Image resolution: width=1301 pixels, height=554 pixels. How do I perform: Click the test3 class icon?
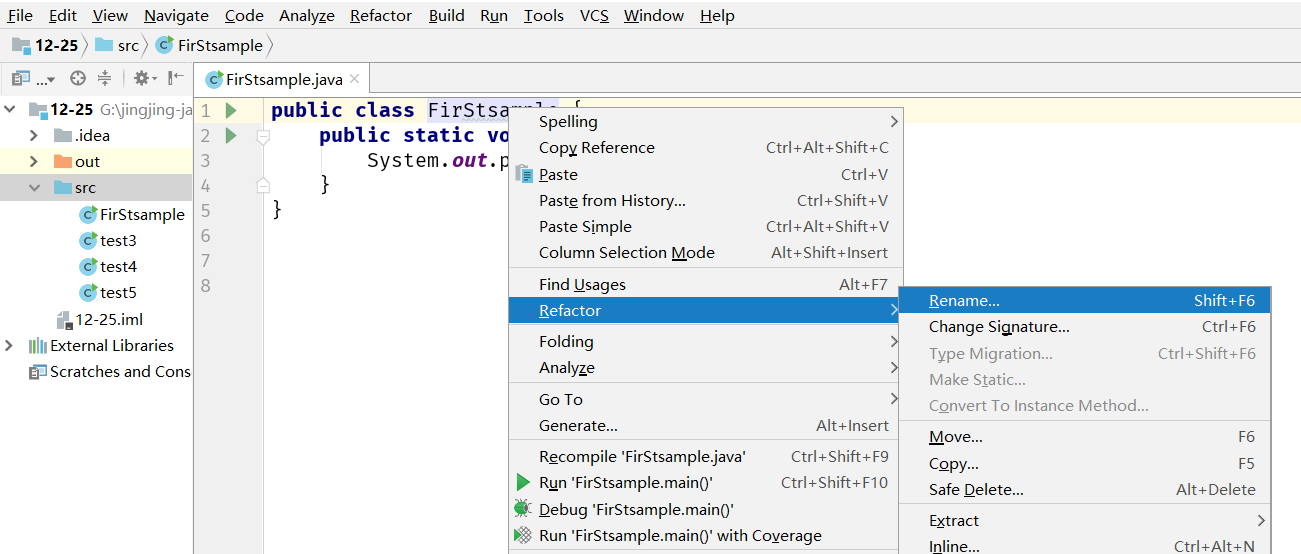coord(88,241)
